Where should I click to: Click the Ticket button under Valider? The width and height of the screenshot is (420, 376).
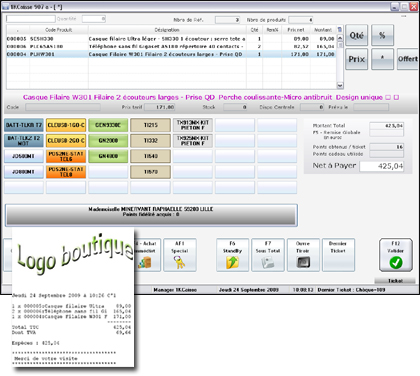pyautogui.click(x=395, y=281)
